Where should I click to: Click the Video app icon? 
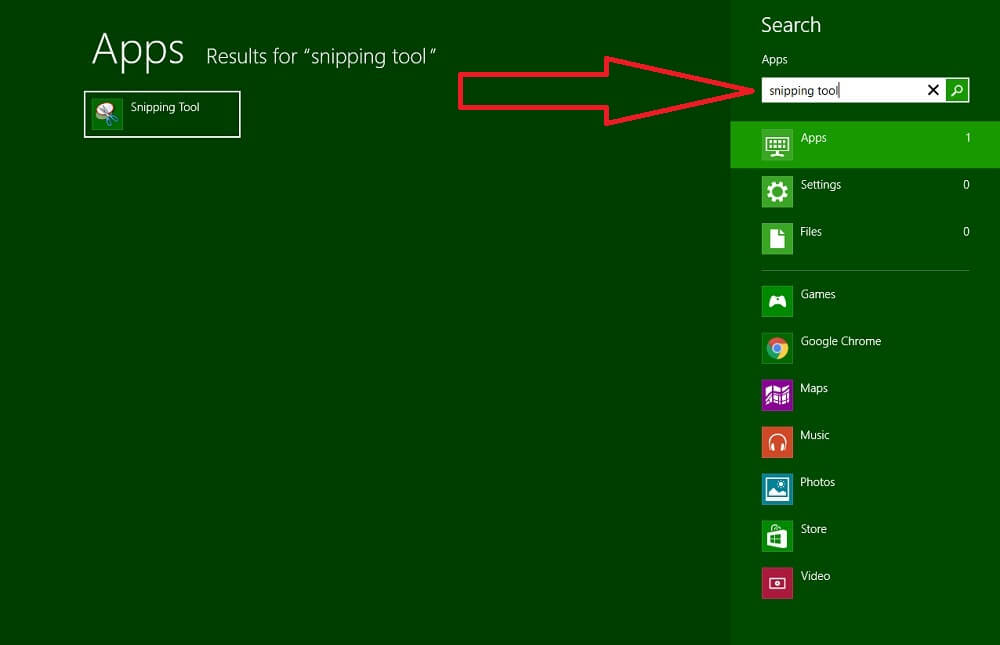tap(777, 582)
